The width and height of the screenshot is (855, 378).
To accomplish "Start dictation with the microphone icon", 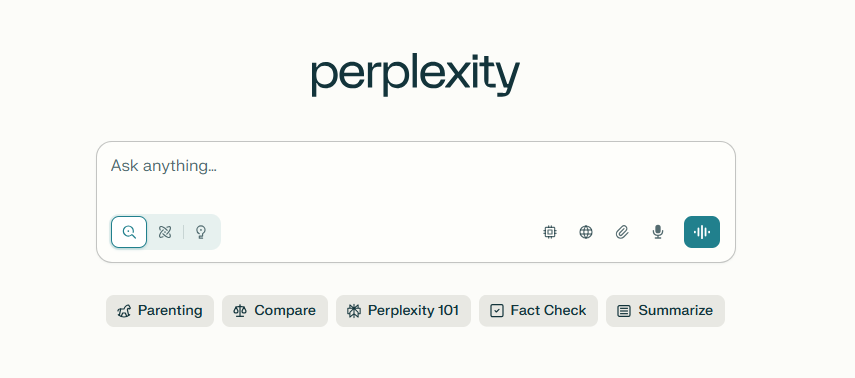I will pyautogui.click(x=658, y=232).
